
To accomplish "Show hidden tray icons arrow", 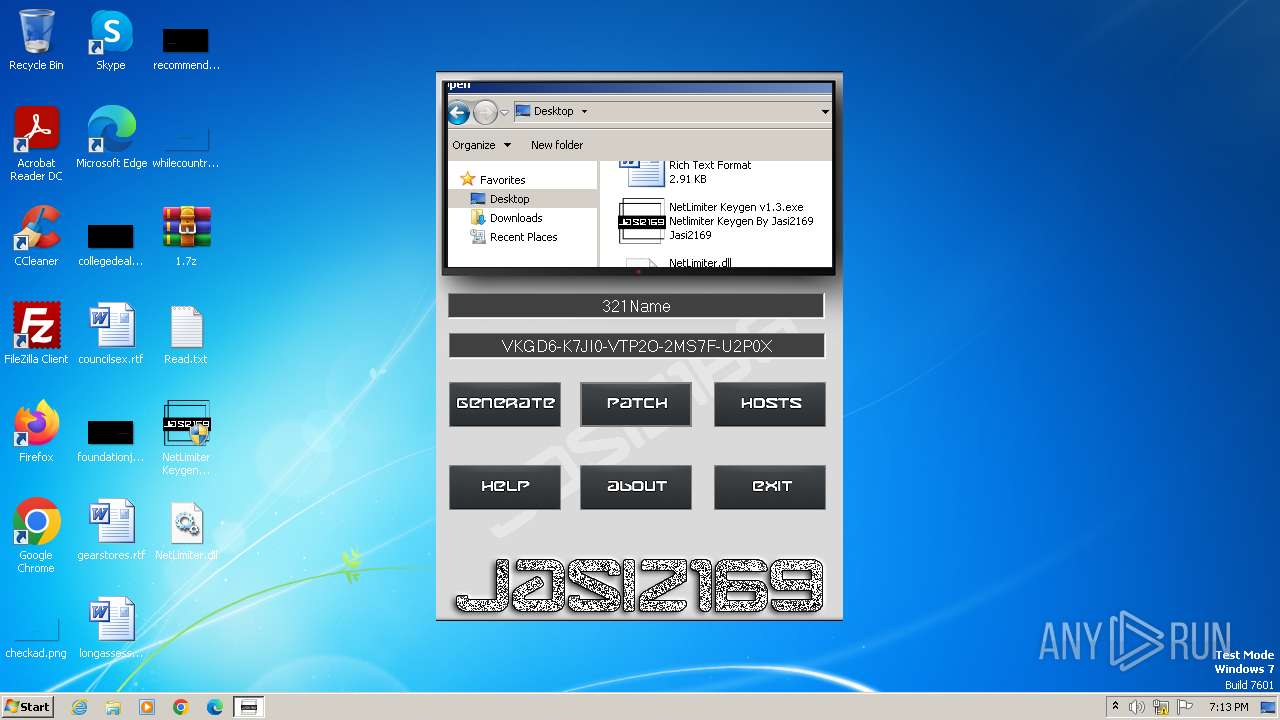I will click(x=1115, y=707).
